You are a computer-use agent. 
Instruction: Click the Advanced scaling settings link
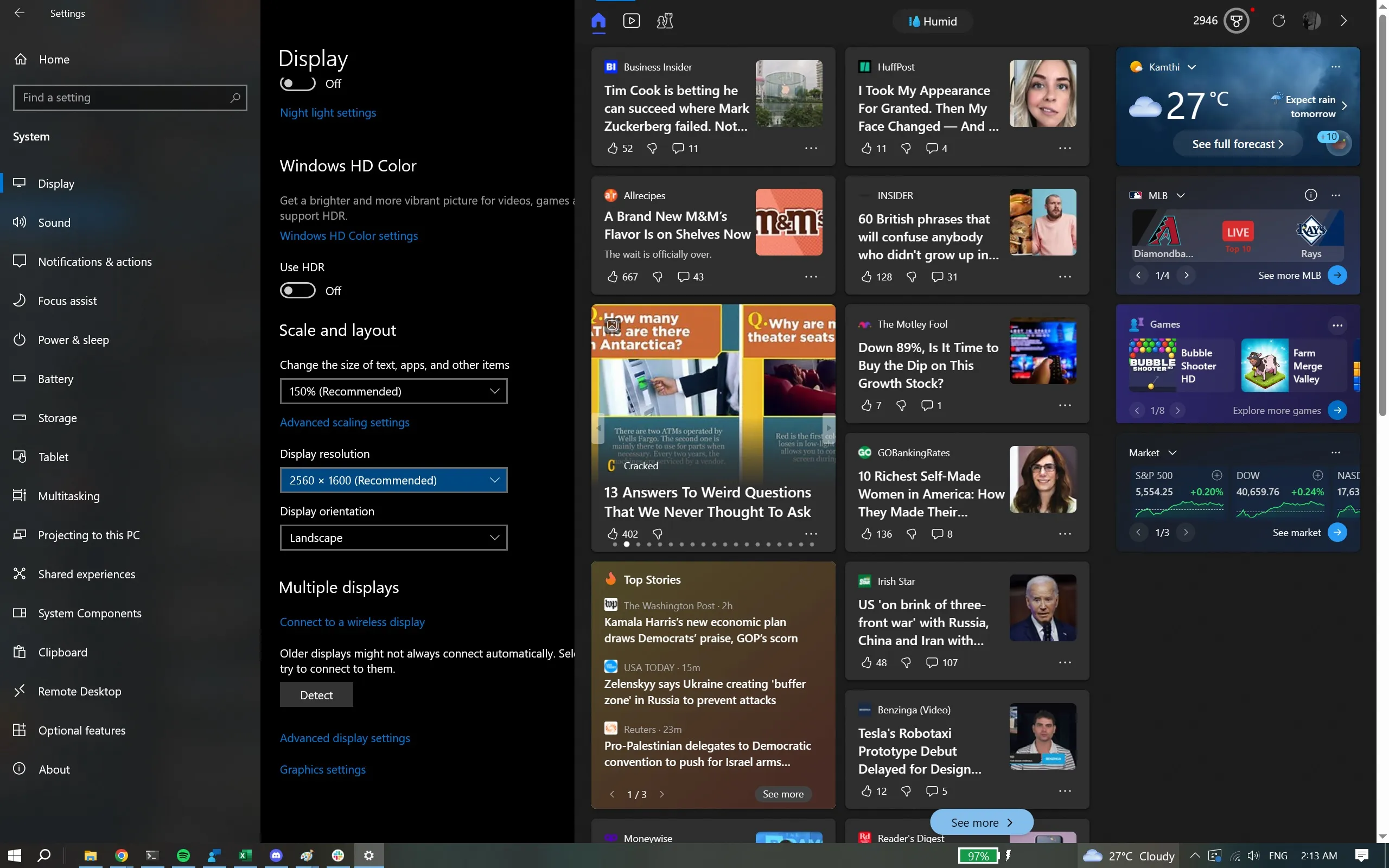(345, 421)
